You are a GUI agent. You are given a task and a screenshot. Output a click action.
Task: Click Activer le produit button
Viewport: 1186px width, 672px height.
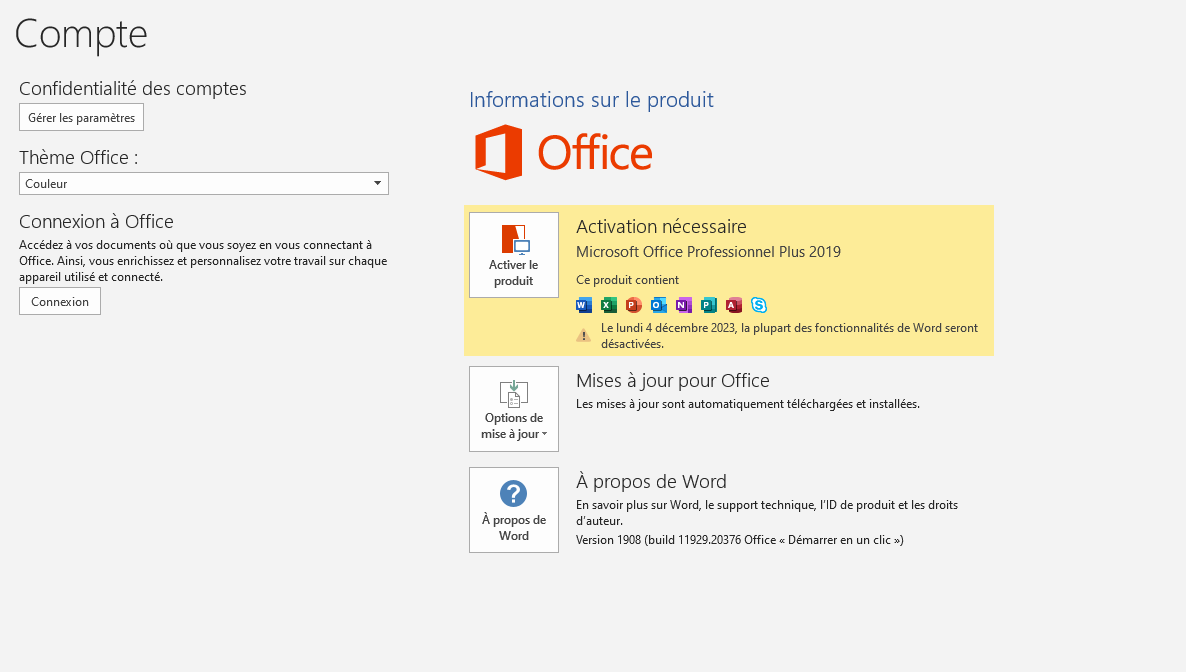(514, 255)
